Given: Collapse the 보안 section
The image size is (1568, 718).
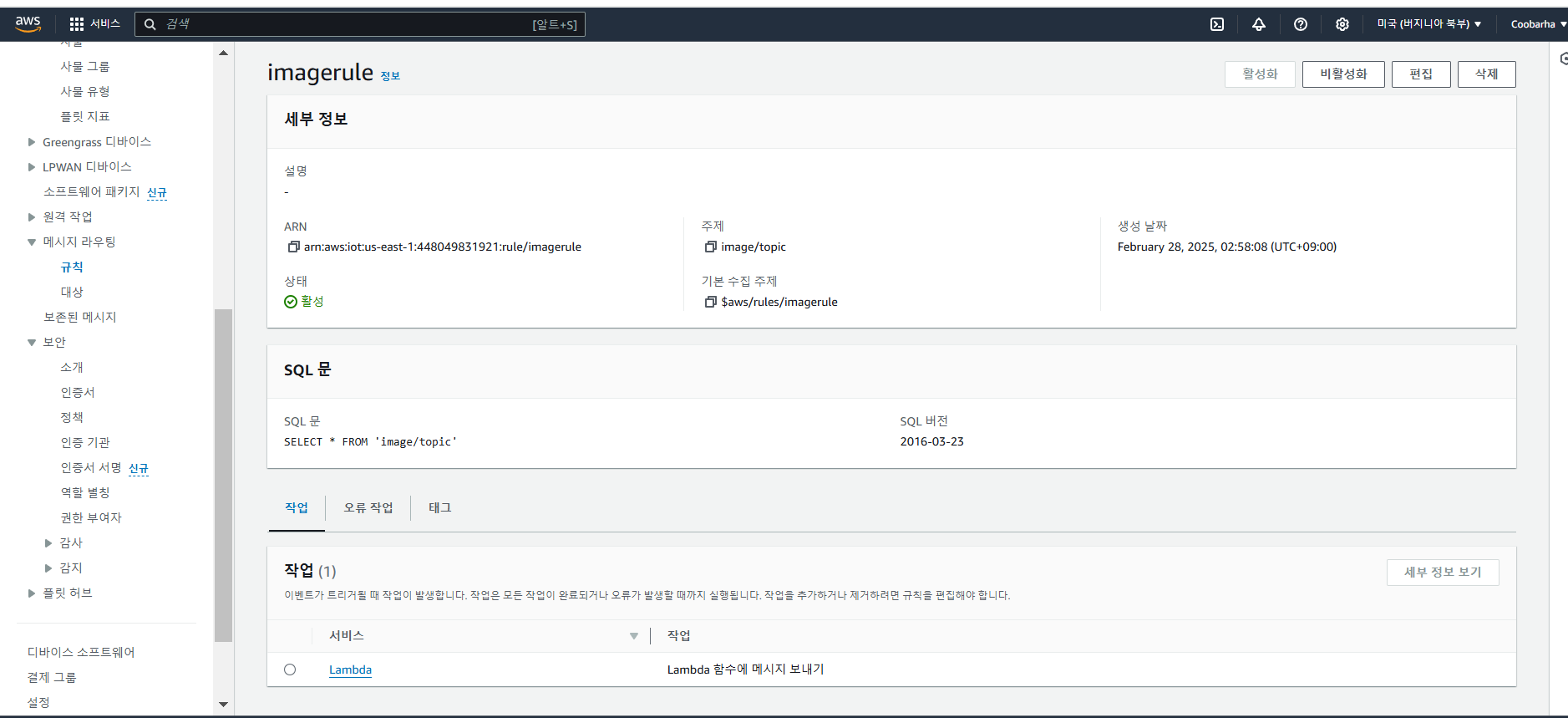Looking at the screenshot, I should tap(32, 343).
